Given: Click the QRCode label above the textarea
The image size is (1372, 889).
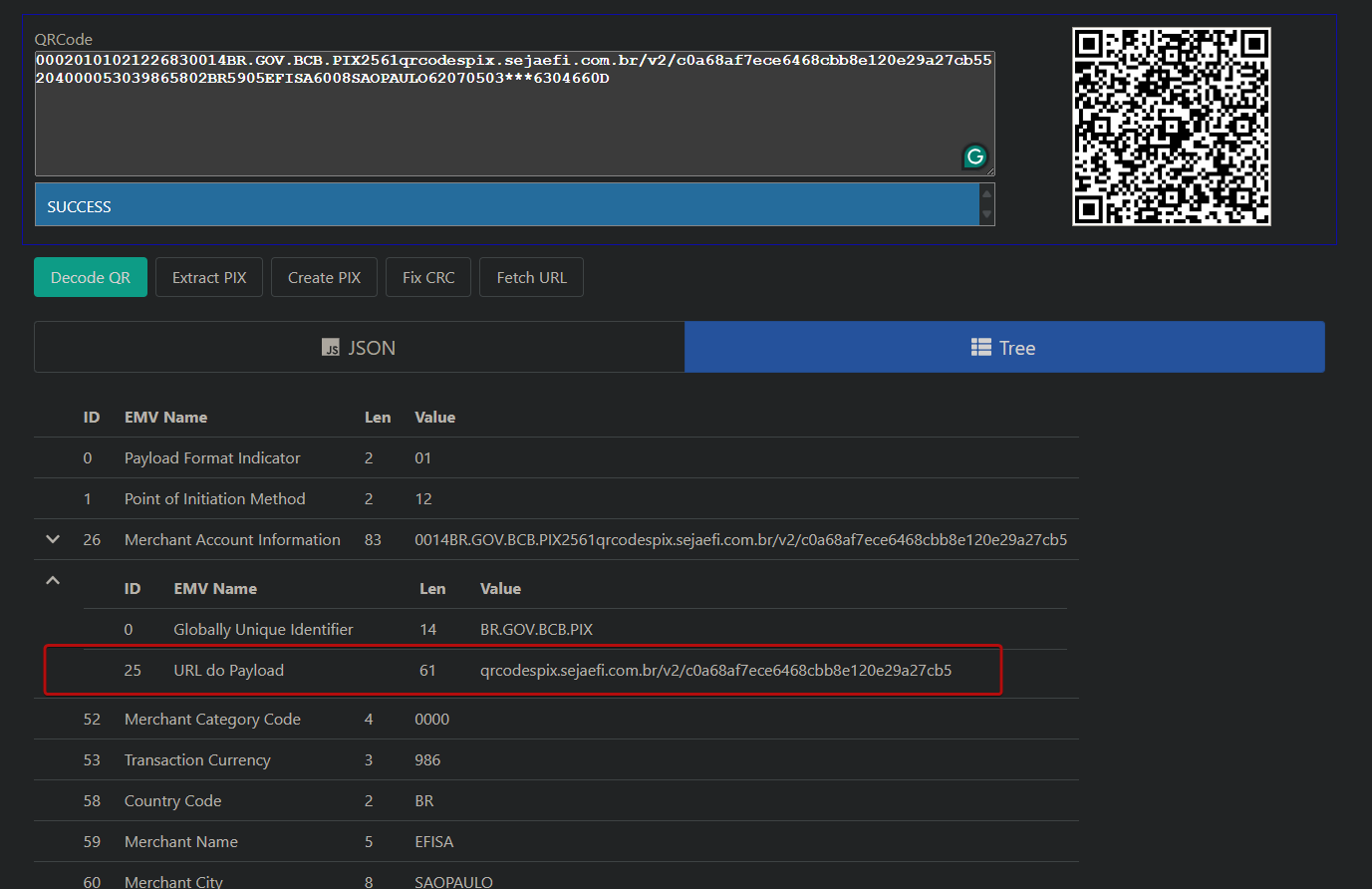Looking at the screenshot, I should coord(64,39).
